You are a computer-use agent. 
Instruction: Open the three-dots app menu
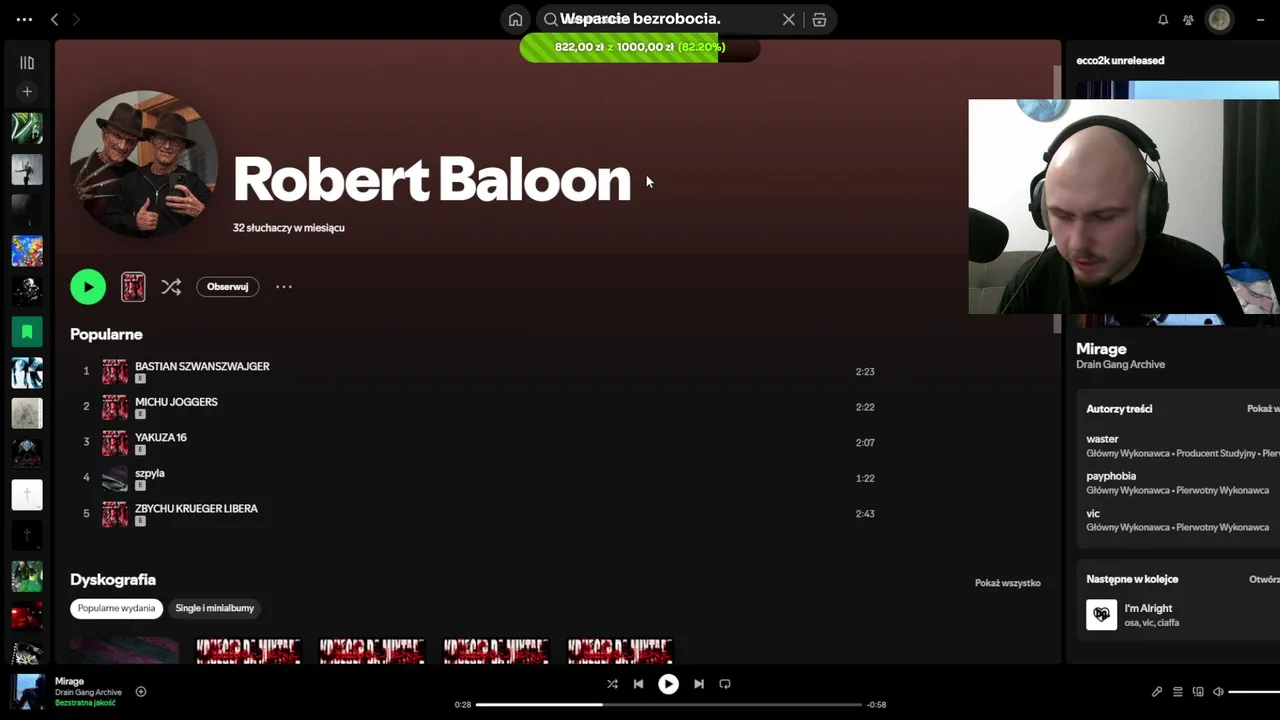[x=24, y=19]
